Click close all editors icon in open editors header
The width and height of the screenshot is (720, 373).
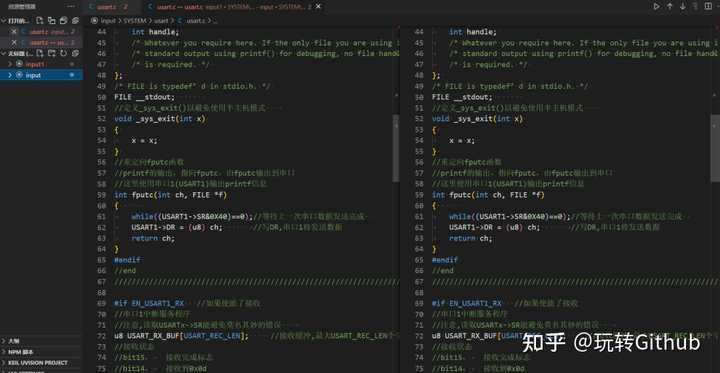pos(75,21)
